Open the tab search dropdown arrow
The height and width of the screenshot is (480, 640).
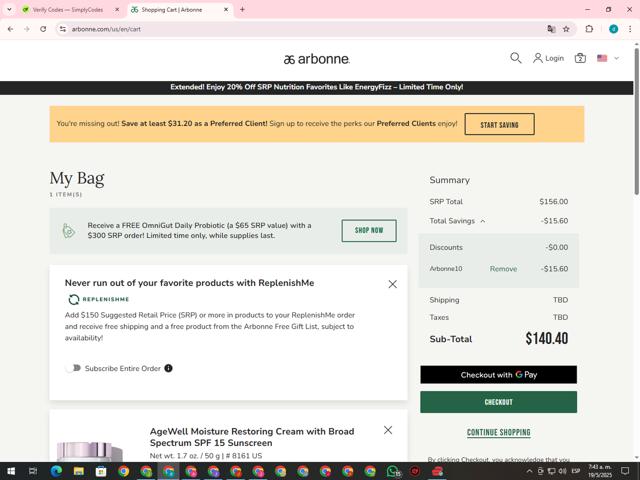point(9,9)
